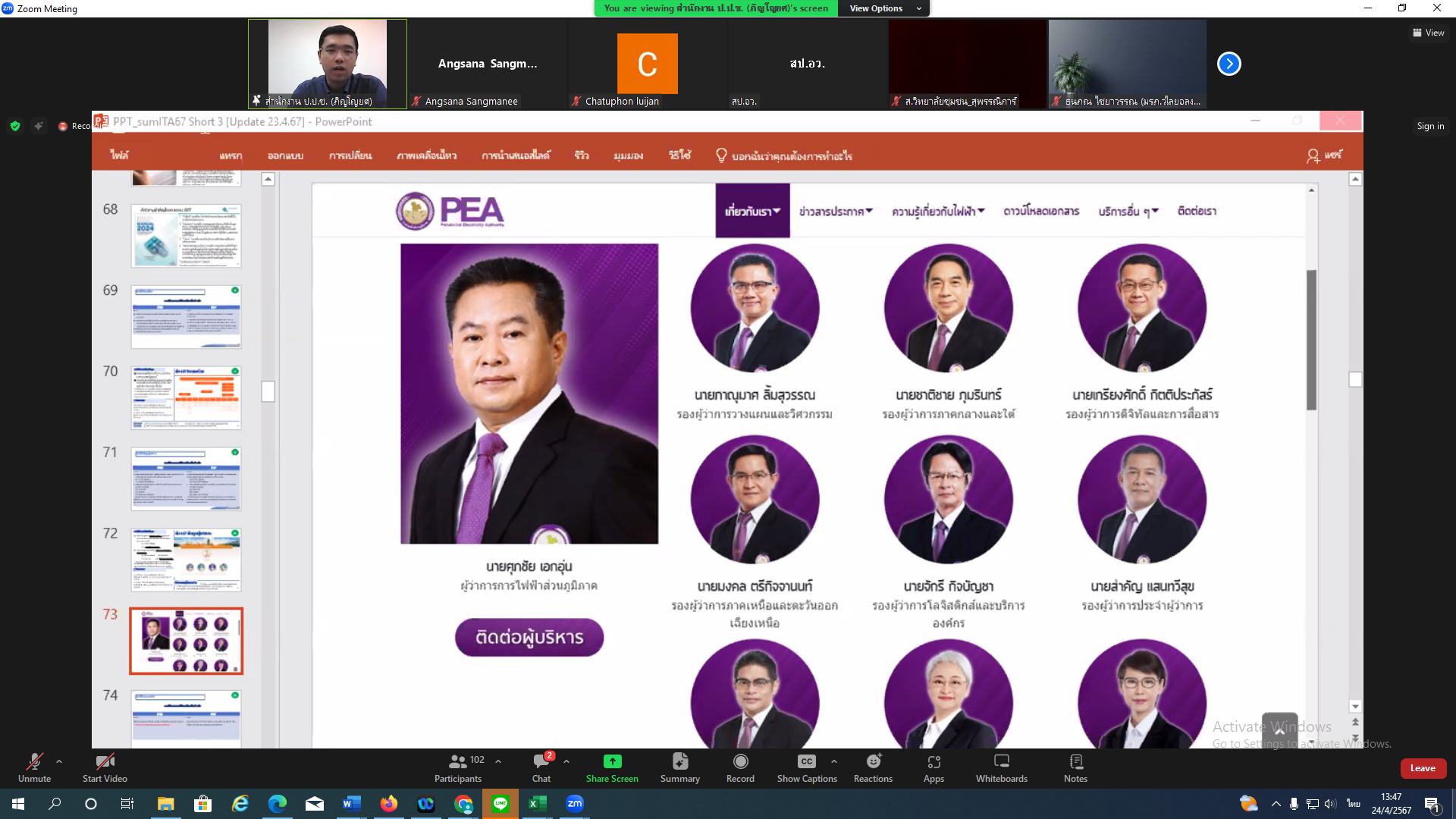Screen dimensions: 1456x819
Task: Leave the meeting
Action: tap(1423, 768)
